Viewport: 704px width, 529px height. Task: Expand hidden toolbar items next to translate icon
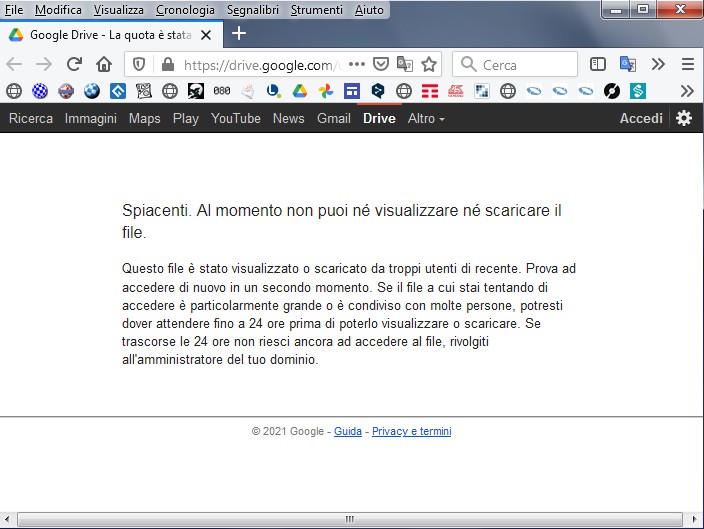pyautogui.click(x=658, y=64)
